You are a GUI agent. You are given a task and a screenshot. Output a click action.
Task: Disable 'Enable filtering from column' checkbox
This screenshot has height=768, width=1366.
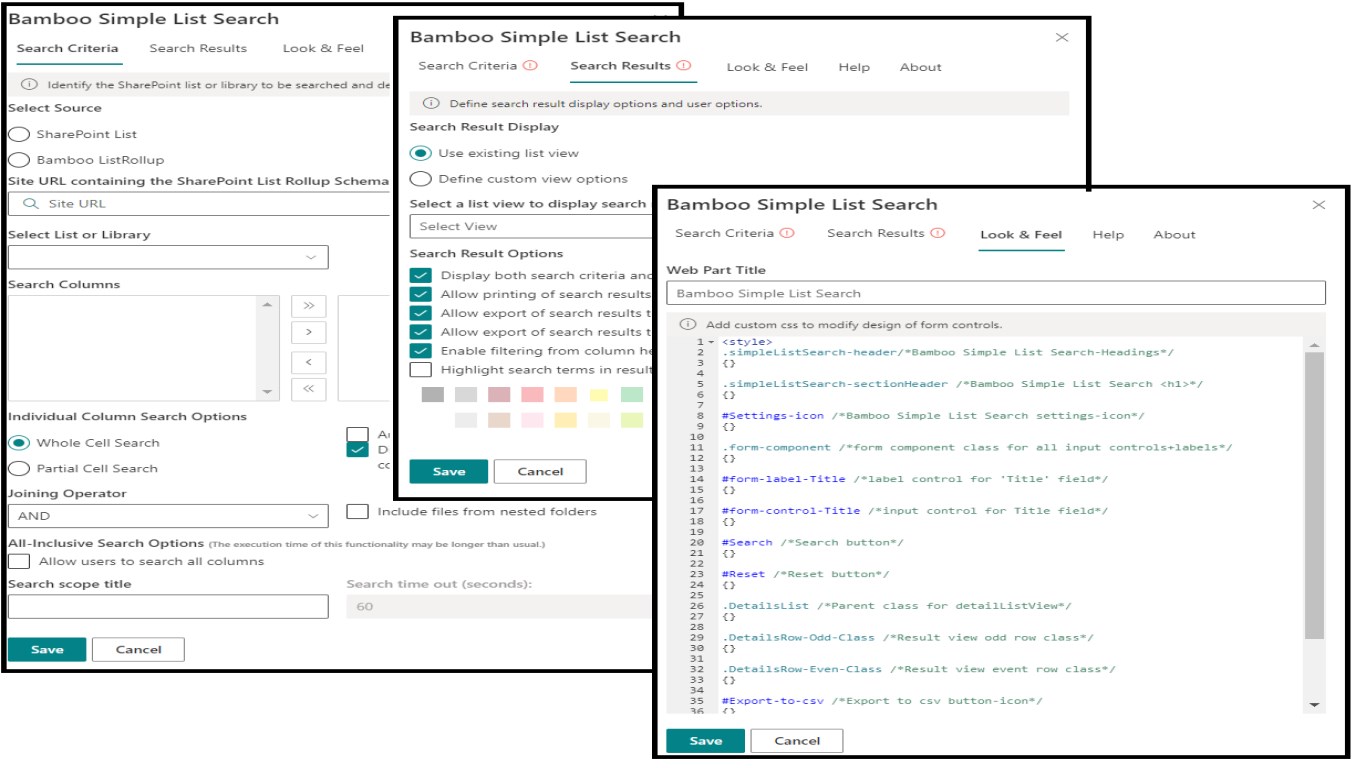[421, 351]
